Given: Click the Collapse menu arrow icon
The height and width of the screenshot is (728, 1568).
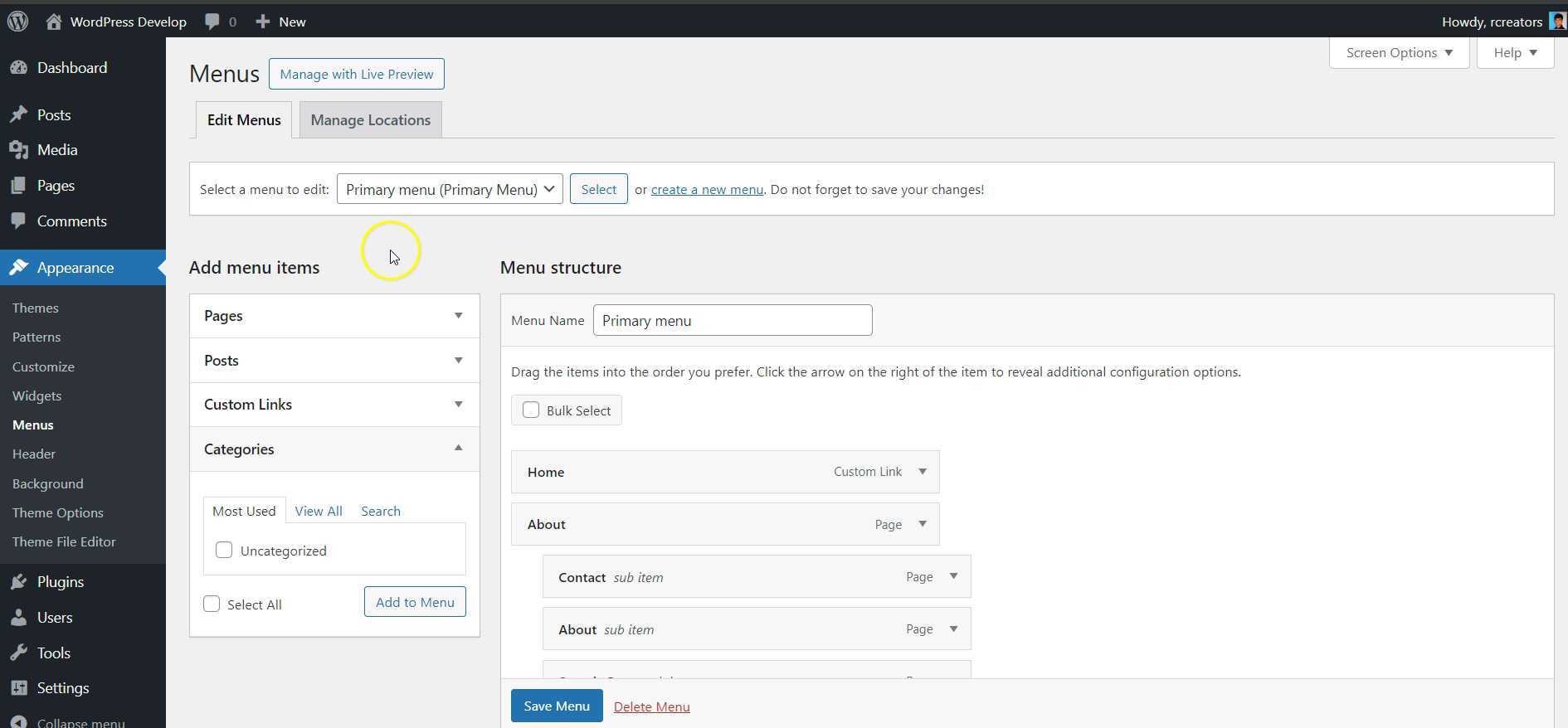Looking at the screenshot, I should tap(18, 722).
